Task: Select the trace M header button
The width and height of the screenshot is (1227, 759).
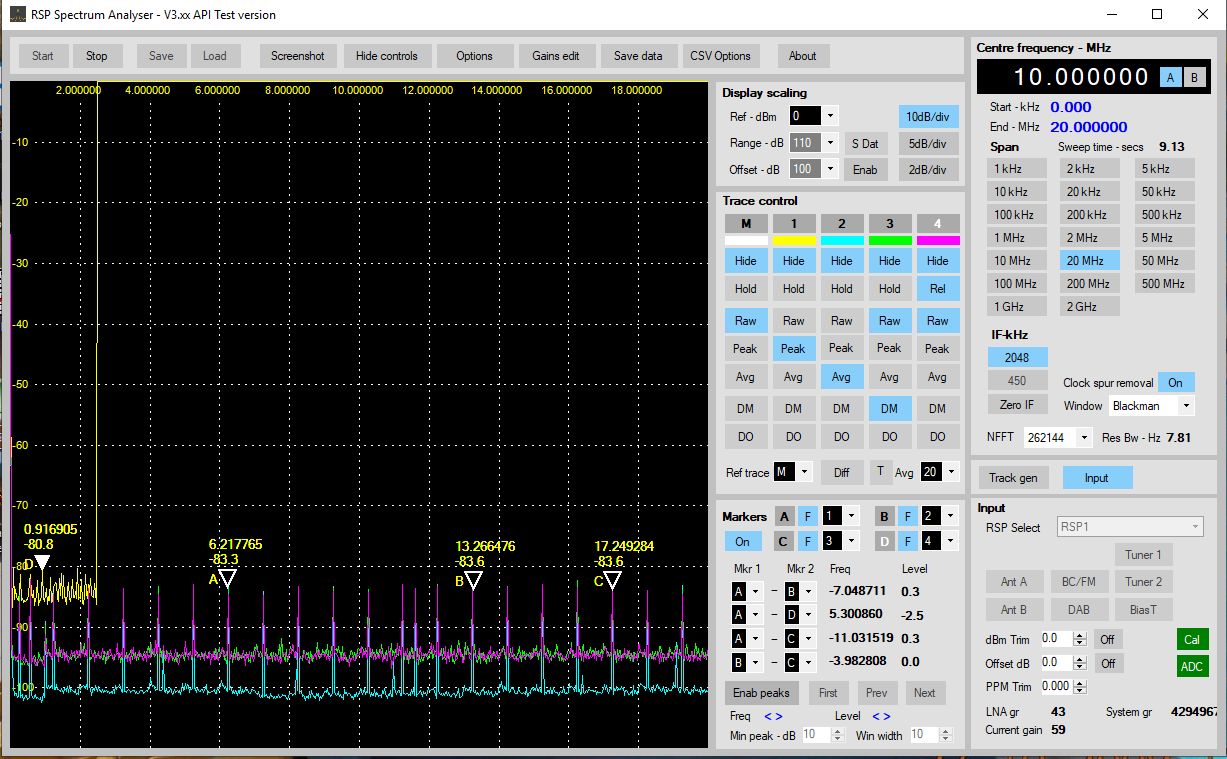Action: (x=746, y=223)
